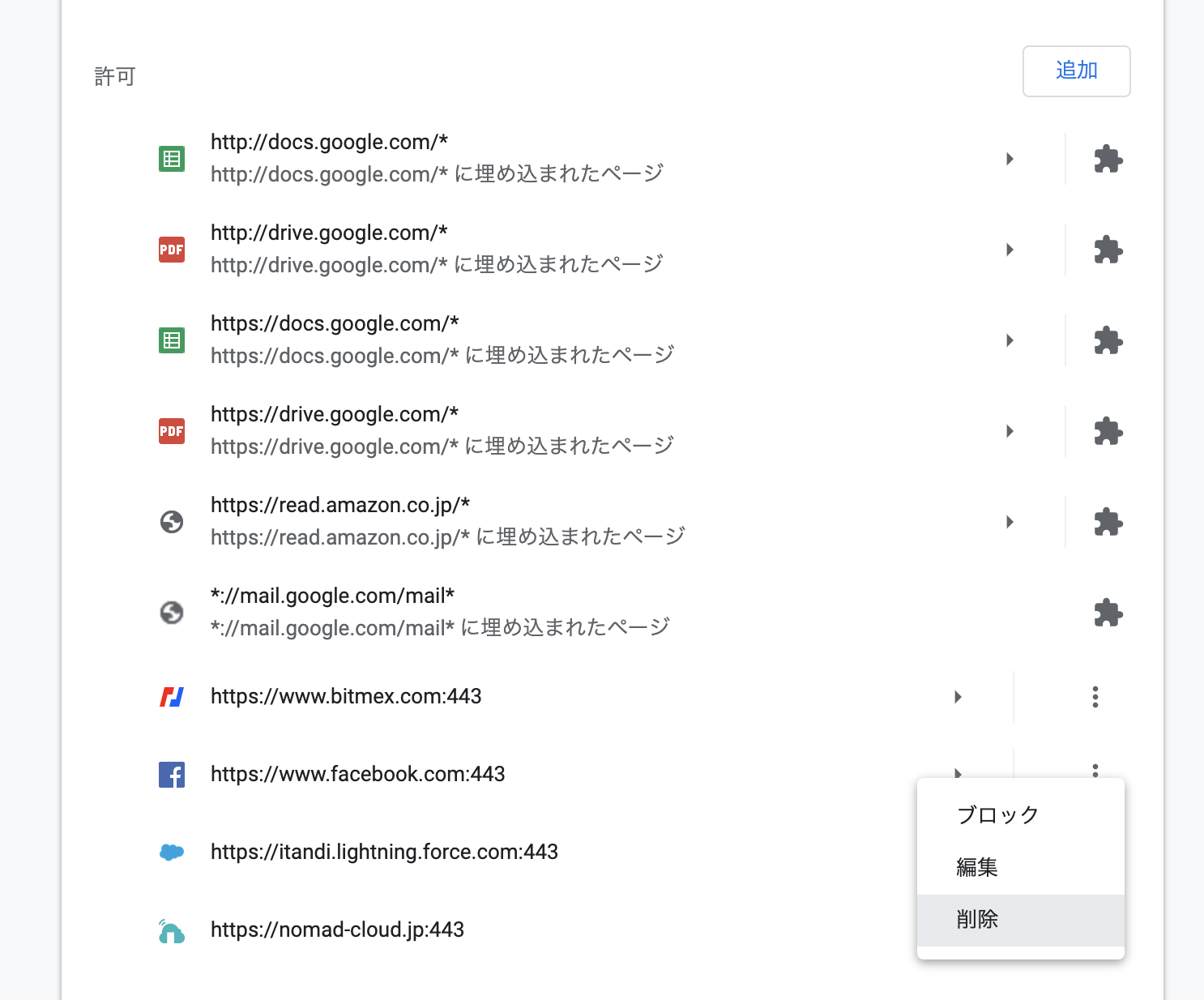Click embedded-page subtitle under mail.google.com
1204x1000 pixels.
(441, 627)
